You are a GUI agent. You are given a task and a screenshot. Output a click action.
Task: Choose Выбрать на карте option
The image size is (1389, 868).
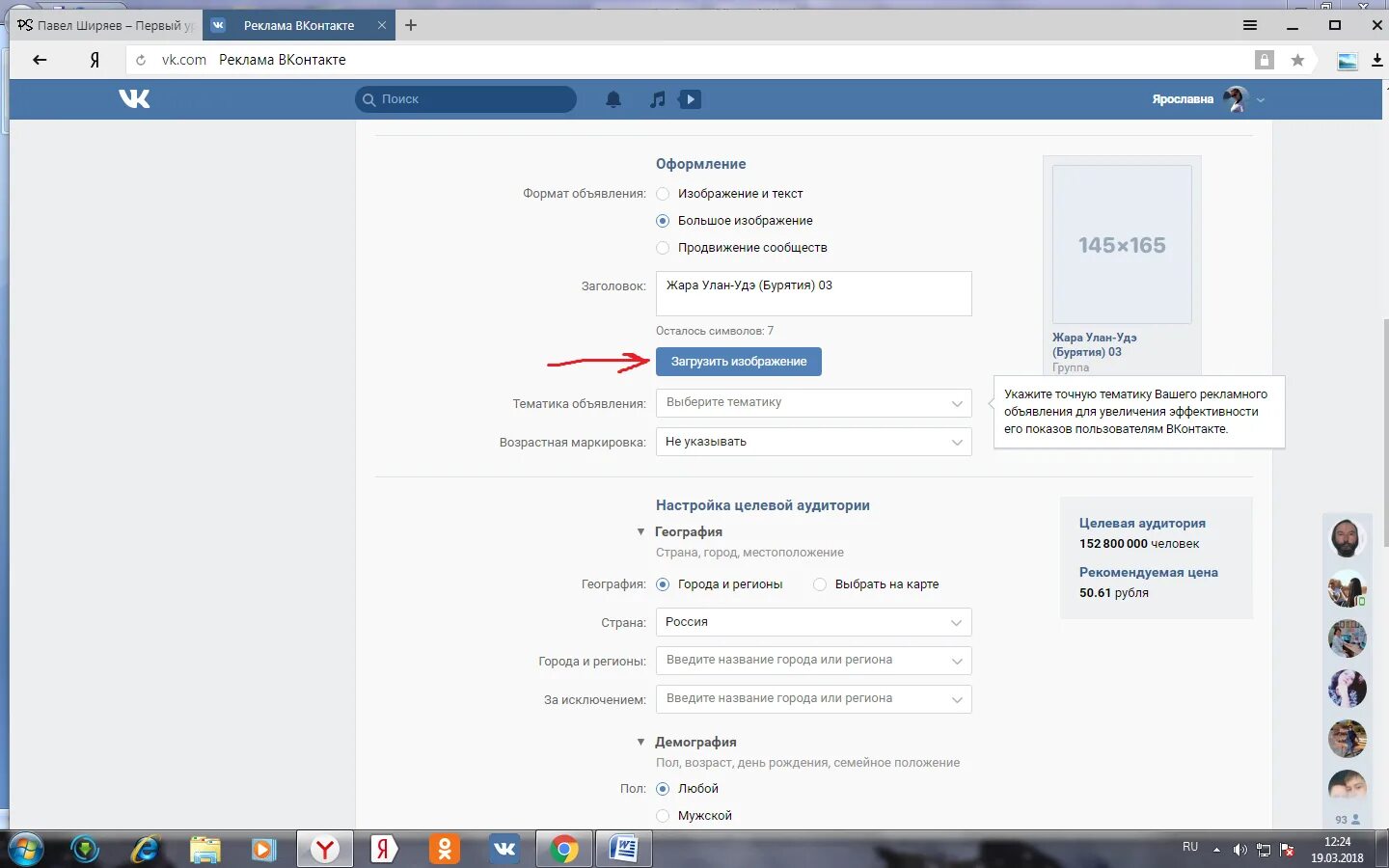(x=820, y=584)
